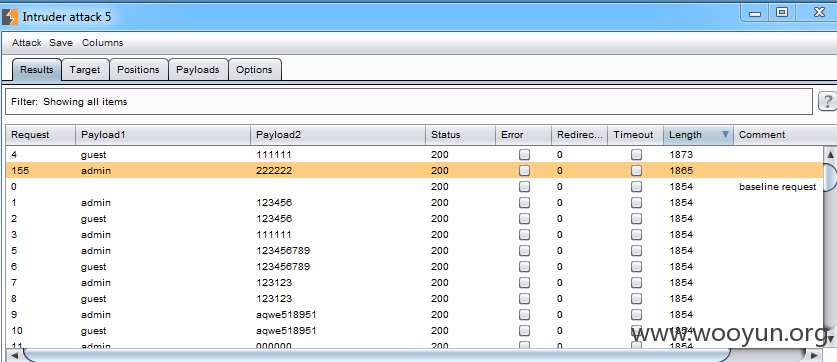Sort by the Request column header

tap(41, 135)
